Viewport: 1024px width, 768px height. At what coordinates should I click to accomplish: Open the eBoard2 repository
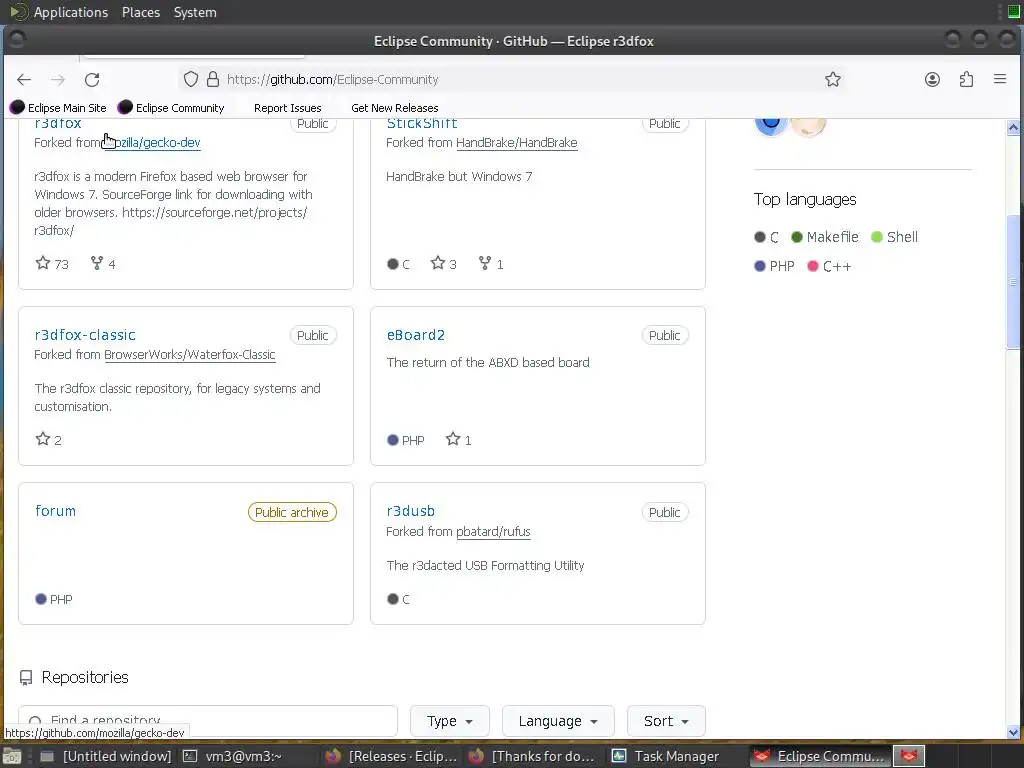(415, 334)
